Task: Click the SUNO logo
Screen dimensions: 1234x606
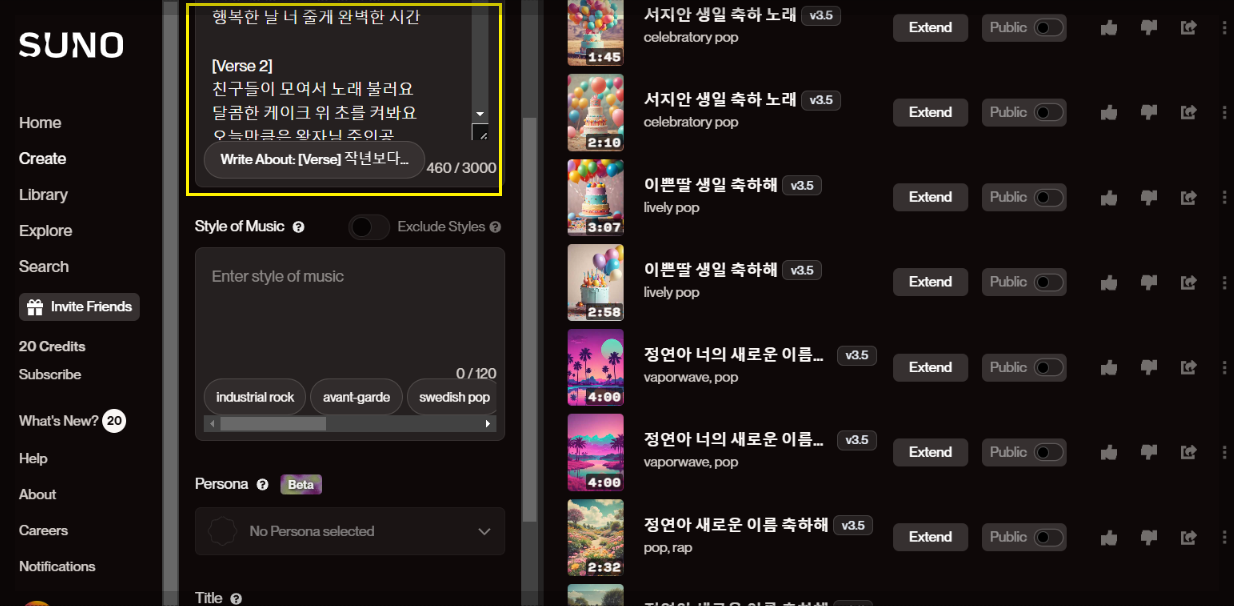Action: tap(70, 45)
